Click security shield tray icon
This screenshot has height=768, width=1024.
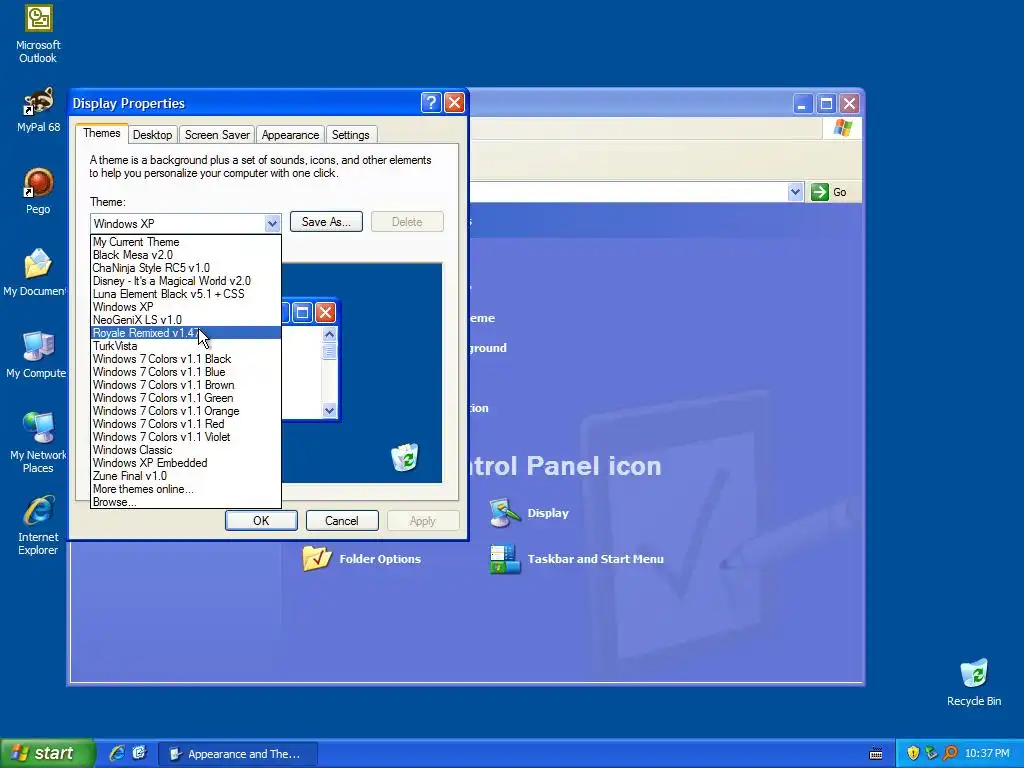pyautogui.click(x=913, y=753)
